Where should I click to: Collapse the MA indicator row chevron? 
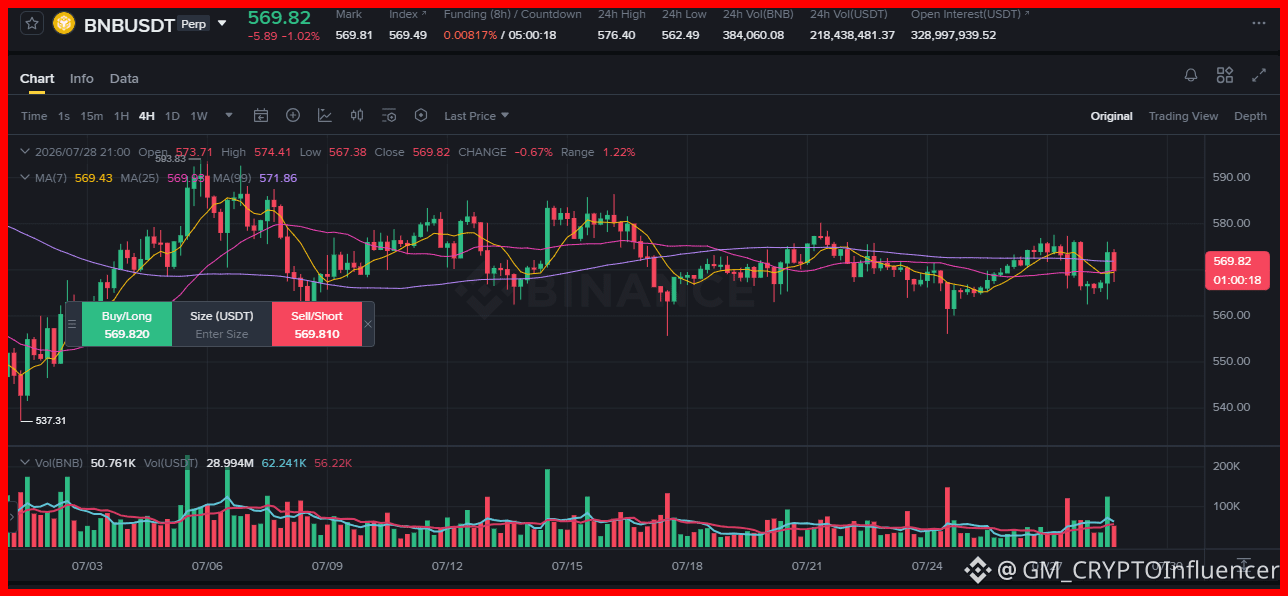(26, 177)
